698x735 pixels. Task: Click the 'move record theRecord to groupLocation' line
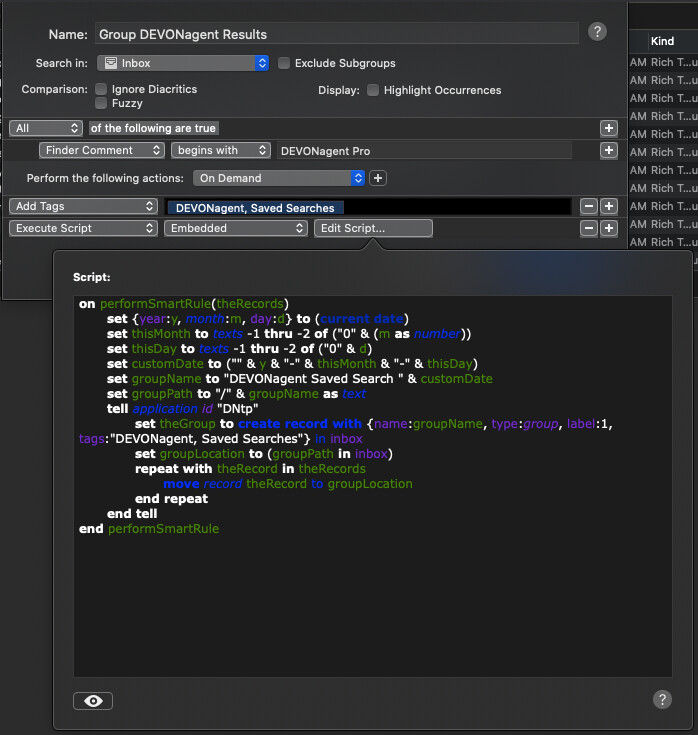click(288, 484)
